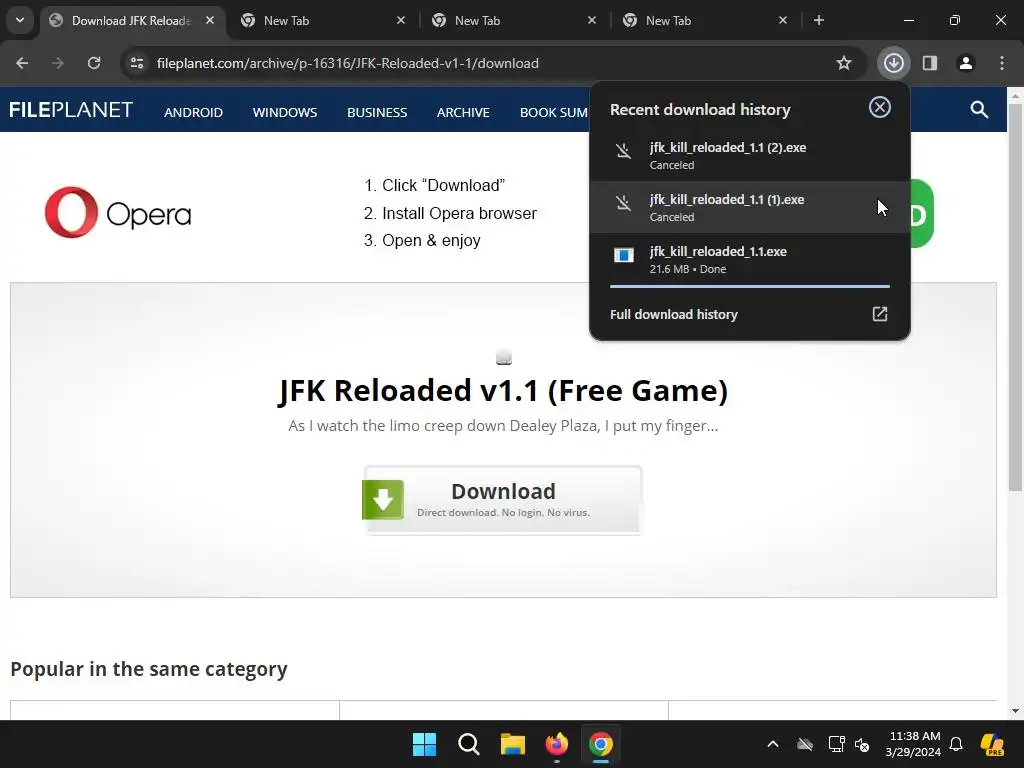Click the JFK Reloaded v1.1 heading
The height and width of the screenshot is (768, 1024).
[x=503, y=390]
